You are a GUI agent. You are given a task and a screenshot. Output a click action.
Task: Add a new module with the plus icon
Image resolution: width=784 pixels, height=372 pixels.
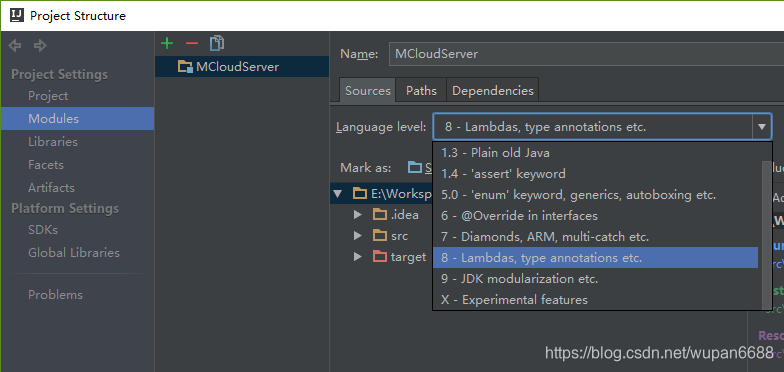point(167,44)
